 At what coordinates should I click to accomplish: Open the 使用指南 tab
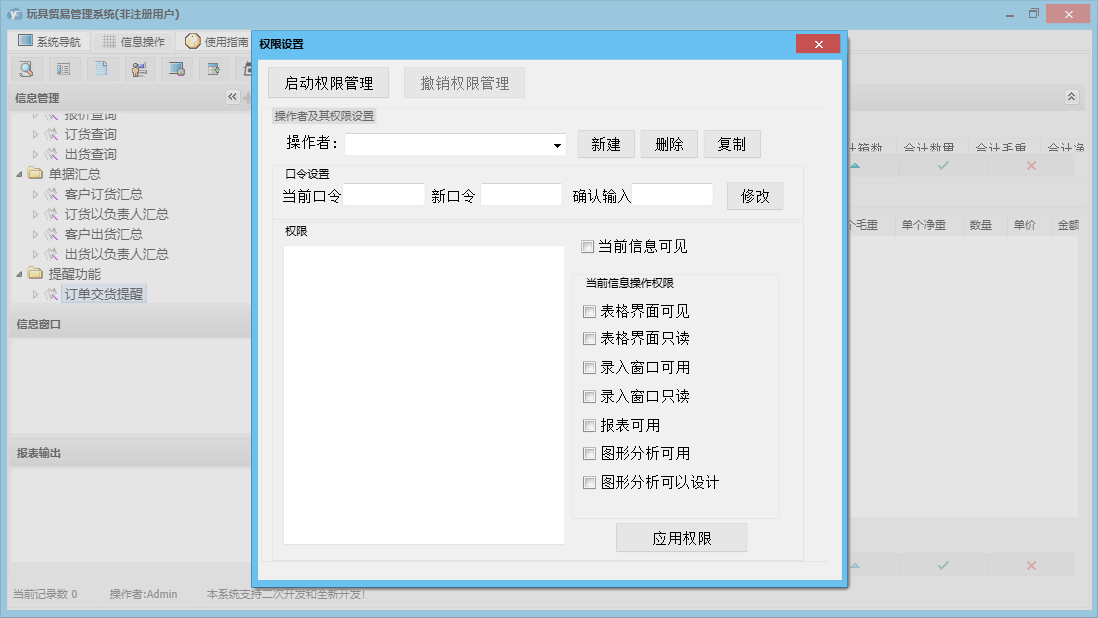point(217,41)
